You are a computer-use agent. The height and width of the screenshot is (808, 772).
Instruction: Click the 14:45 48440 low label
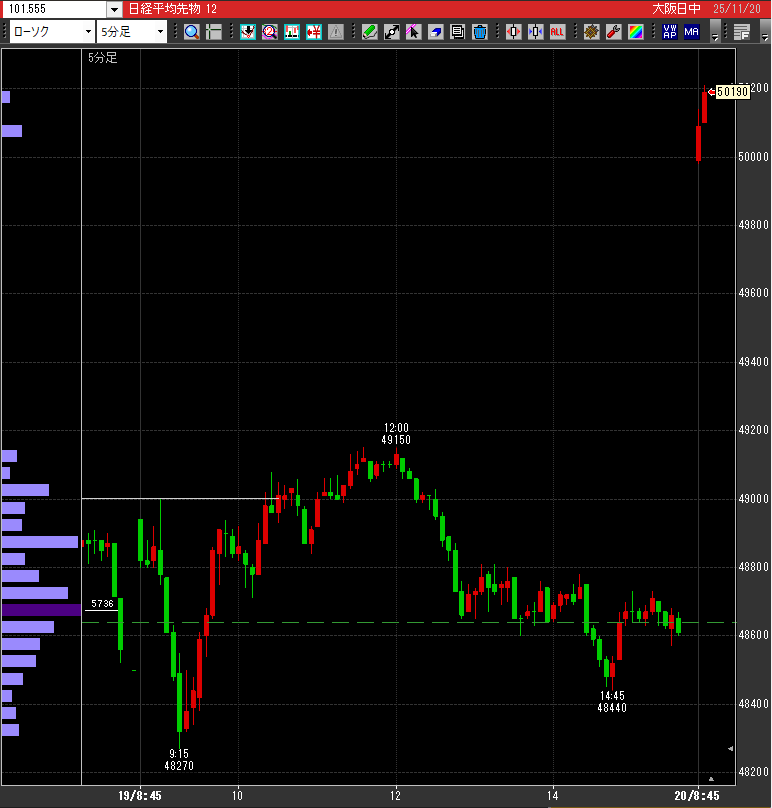tap(612, 702)
